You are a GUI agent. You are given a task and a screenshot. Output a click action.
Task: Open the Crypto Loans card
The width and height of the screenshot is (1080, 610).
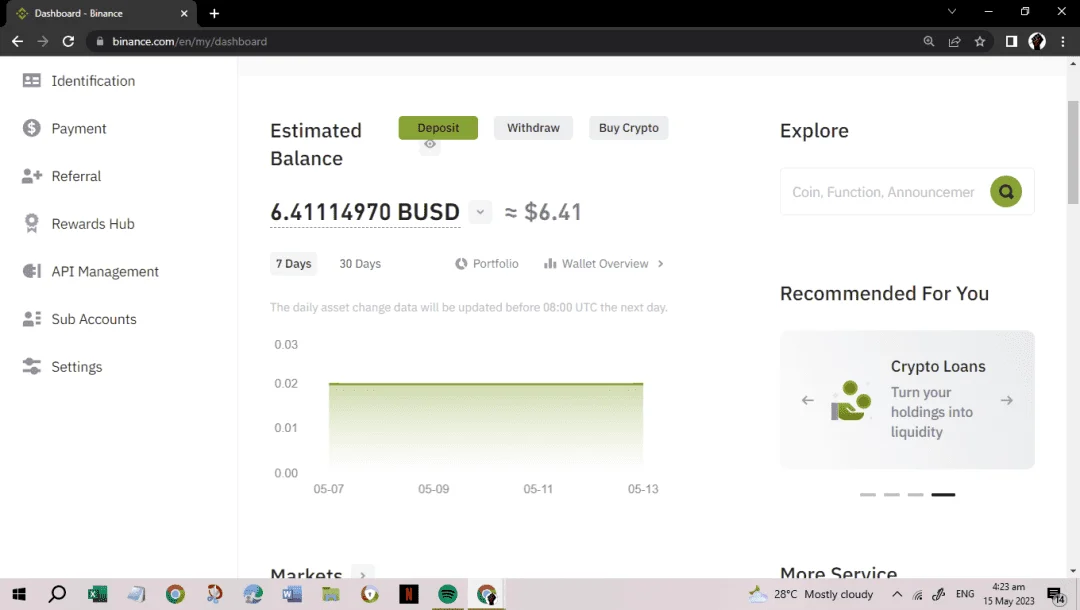(907, 400)
